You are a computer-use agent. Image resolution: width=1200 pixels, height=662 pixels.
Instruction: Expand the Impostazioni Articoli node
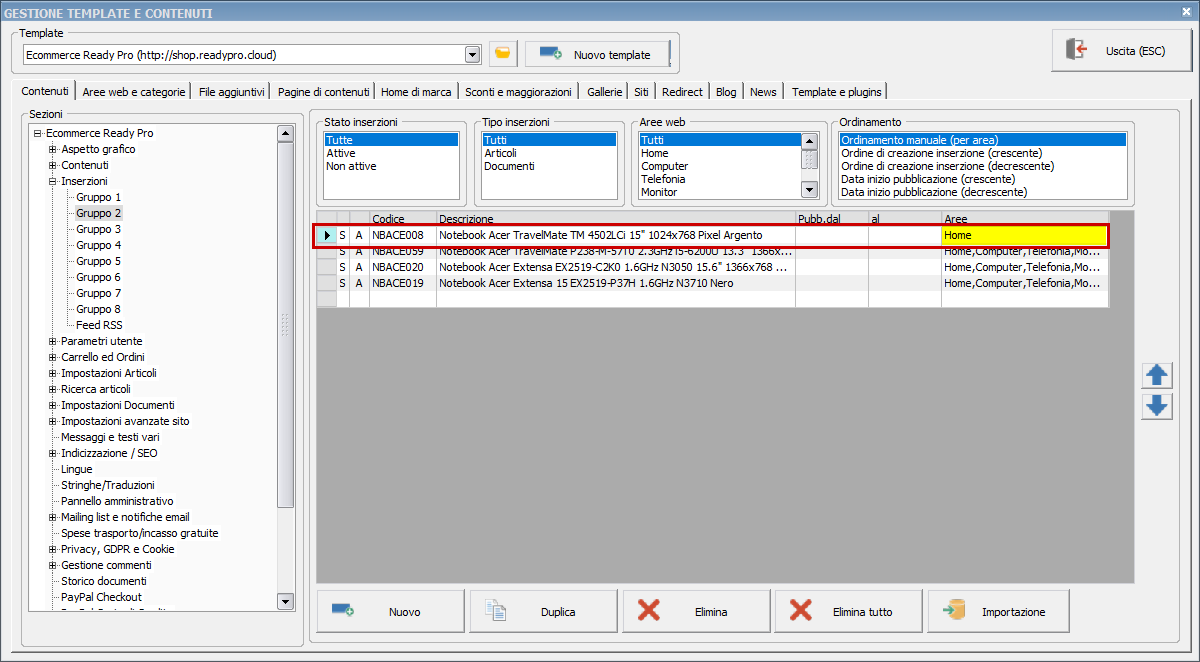[x=53, y=373]
